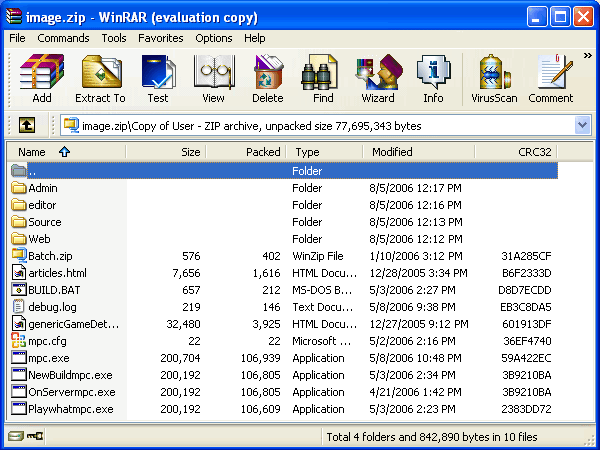Sort by the Type column header

coord(324,152)
